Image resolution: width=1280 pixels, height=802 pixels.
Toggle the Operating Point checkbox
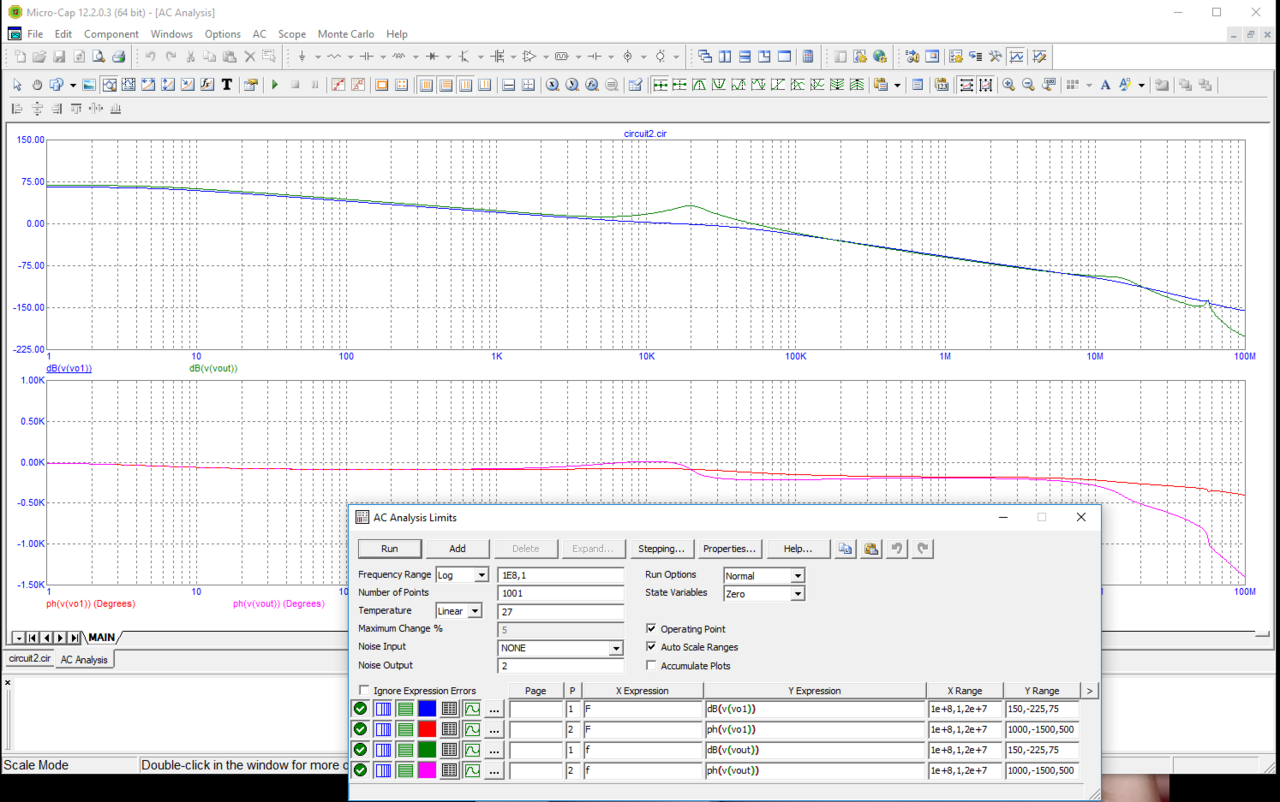[651, 629]
